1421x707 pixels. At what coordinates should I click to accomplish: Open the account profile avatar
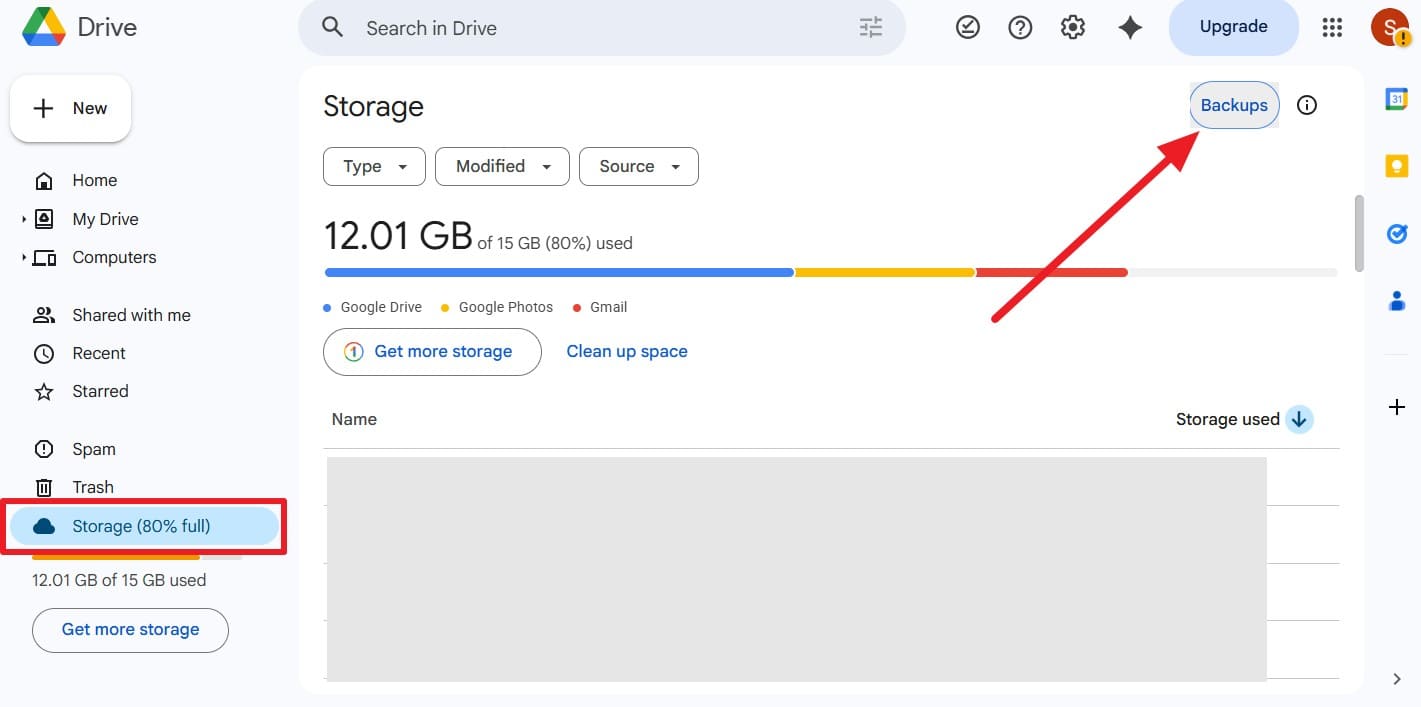click(x=1390, y=27)
